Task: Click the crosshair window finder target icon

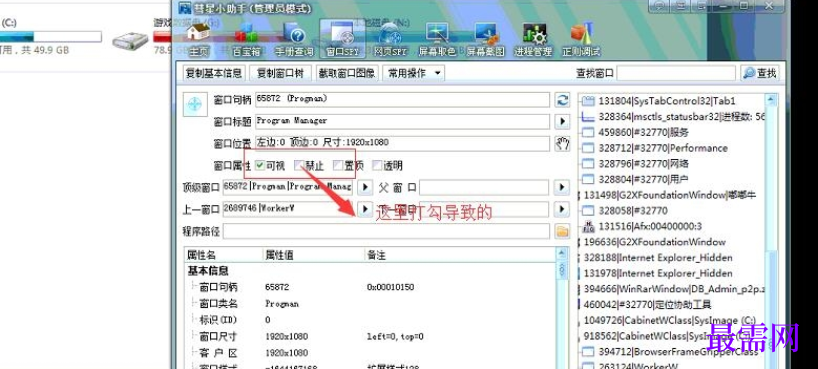Action: point(194,104)
